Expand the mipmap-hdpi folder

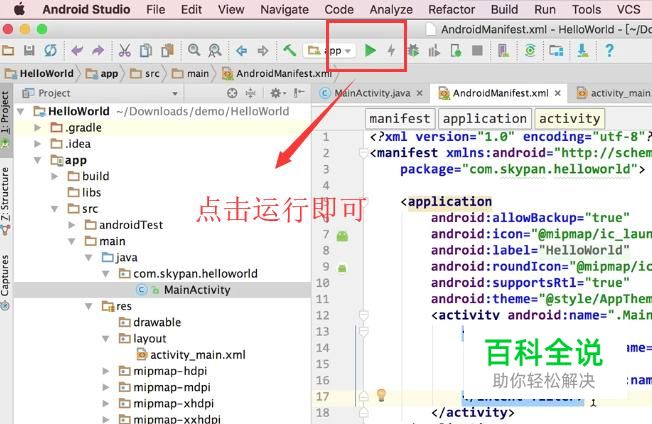tap(106, 371)
